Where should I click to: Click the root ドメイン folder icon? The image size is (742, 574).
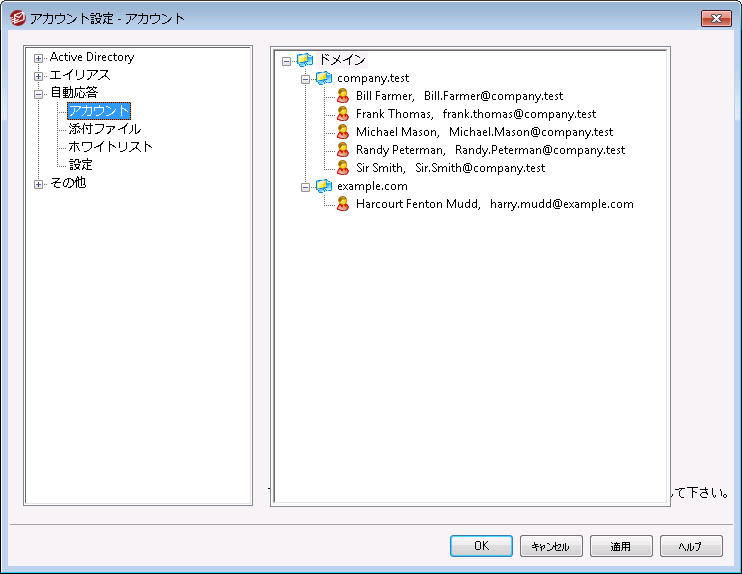[305, 60]
